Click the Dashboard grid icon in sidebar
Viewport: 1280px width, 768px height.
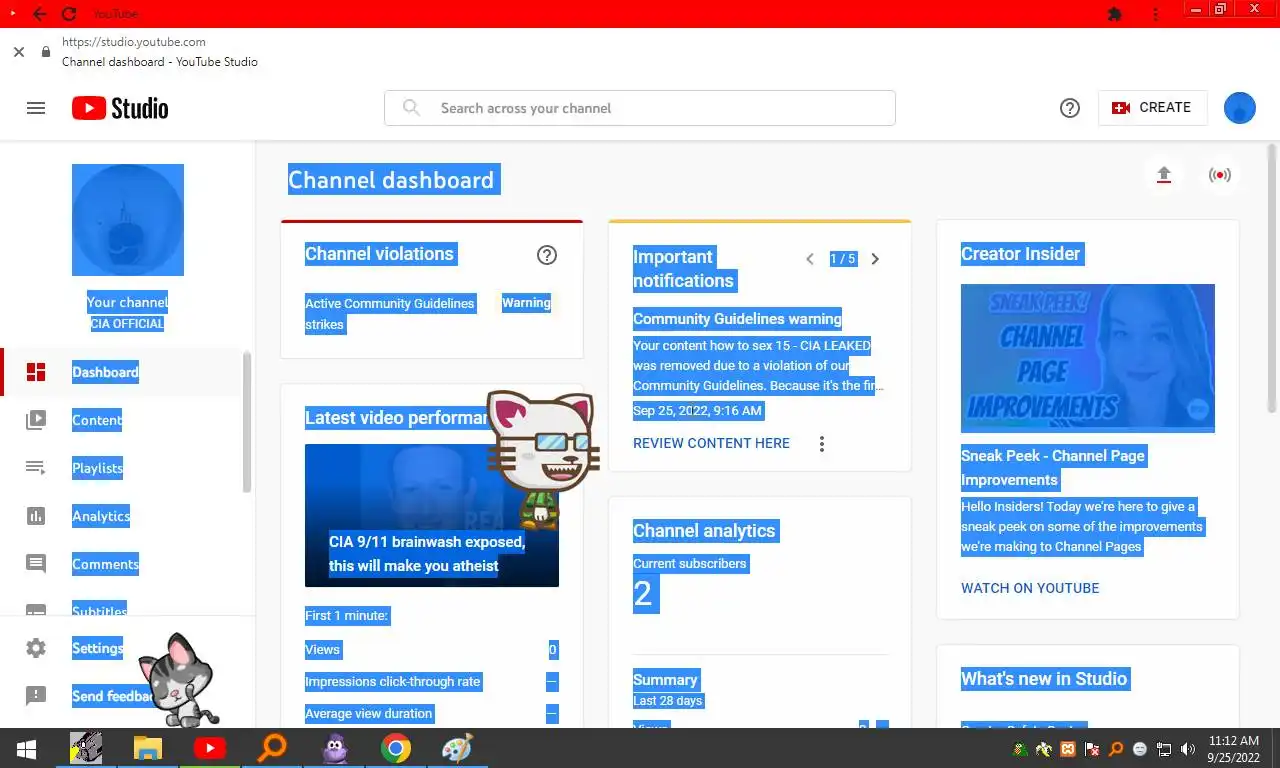36,372
